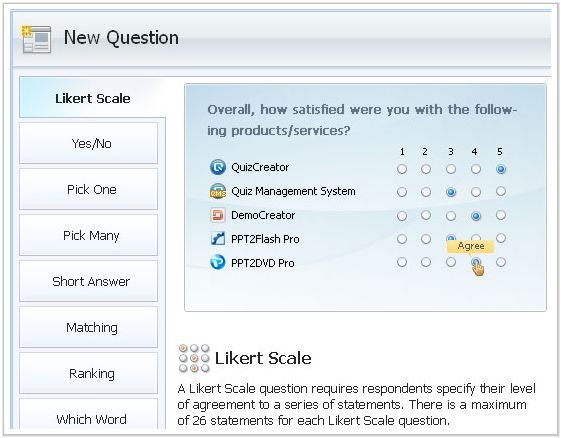
Task: Select rating 2 for DemoCreator
Action: point(426,215)
